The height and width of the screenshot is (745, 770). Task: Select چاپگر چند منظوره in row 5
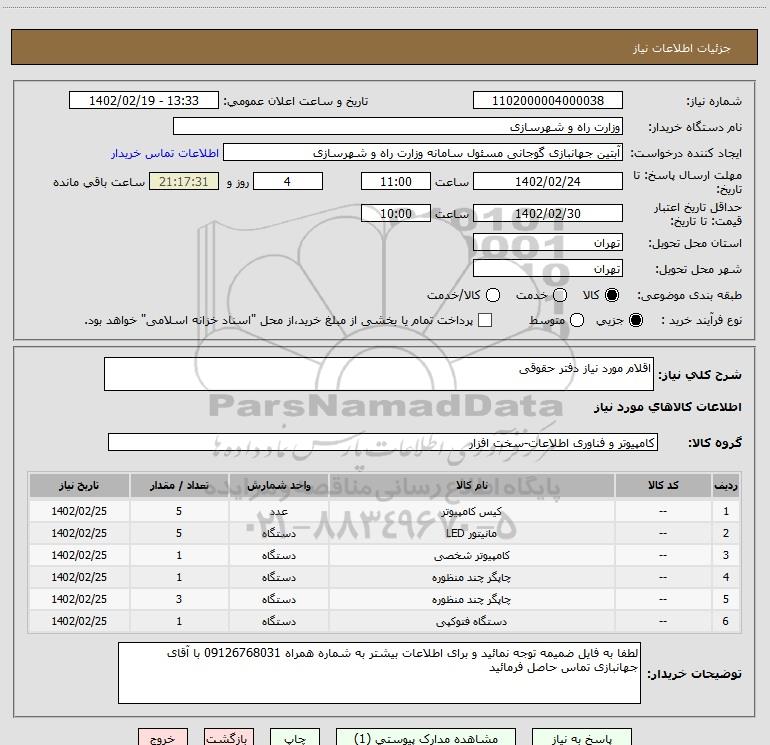point(471,600)
